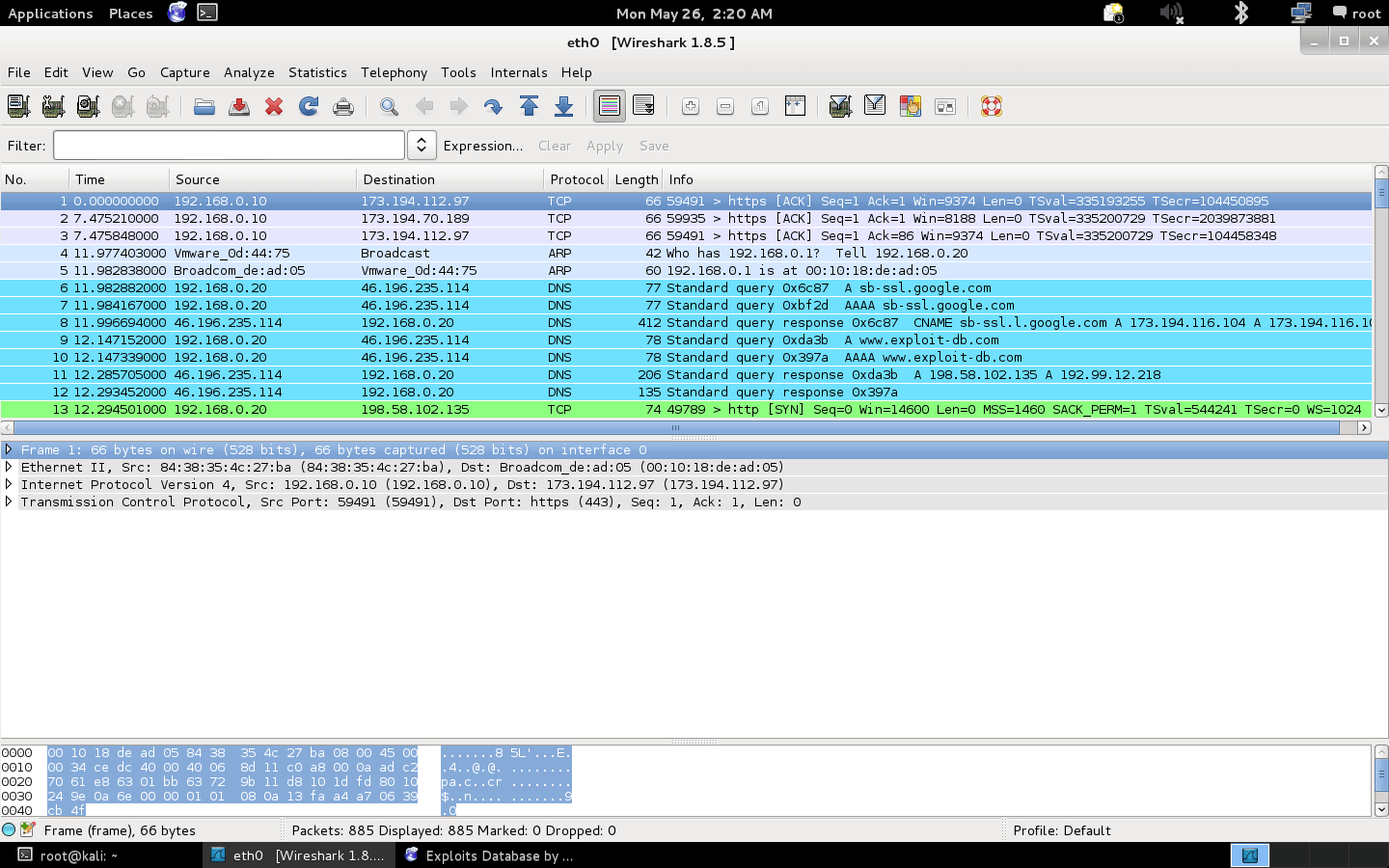Reset zoom to normal size

(x=760, y=106)
